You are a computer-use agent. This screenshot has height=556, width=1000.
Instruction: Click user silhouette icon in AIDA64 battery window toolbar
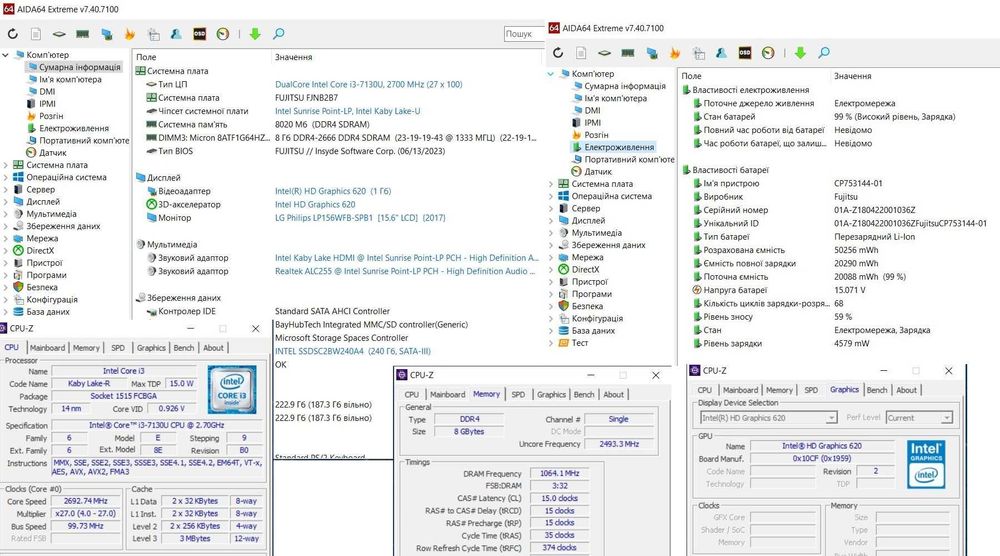coord(721,53)
